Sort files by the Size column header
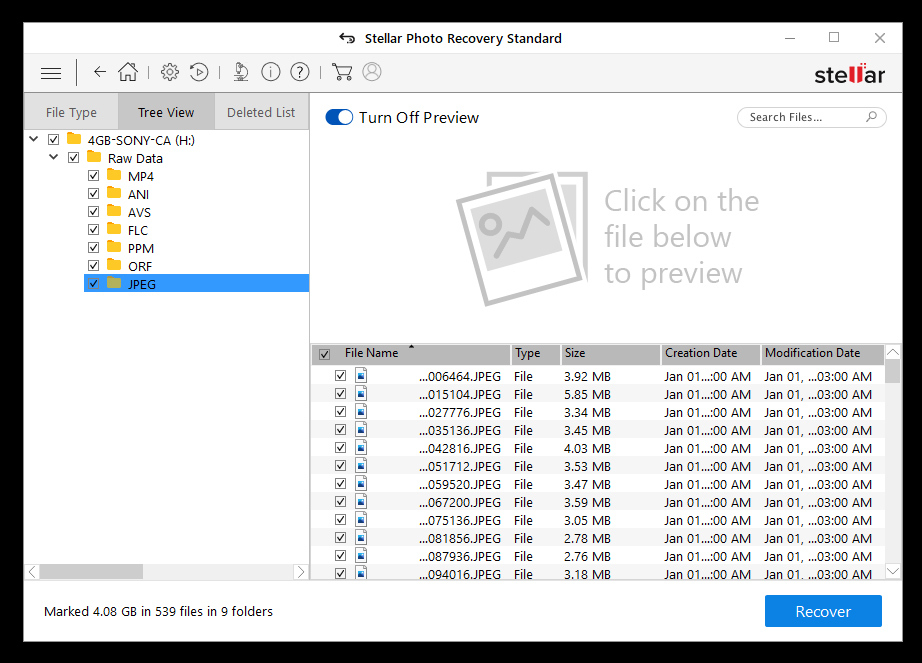The width and height of the screenshot is (922, 663). pos(609,354)
